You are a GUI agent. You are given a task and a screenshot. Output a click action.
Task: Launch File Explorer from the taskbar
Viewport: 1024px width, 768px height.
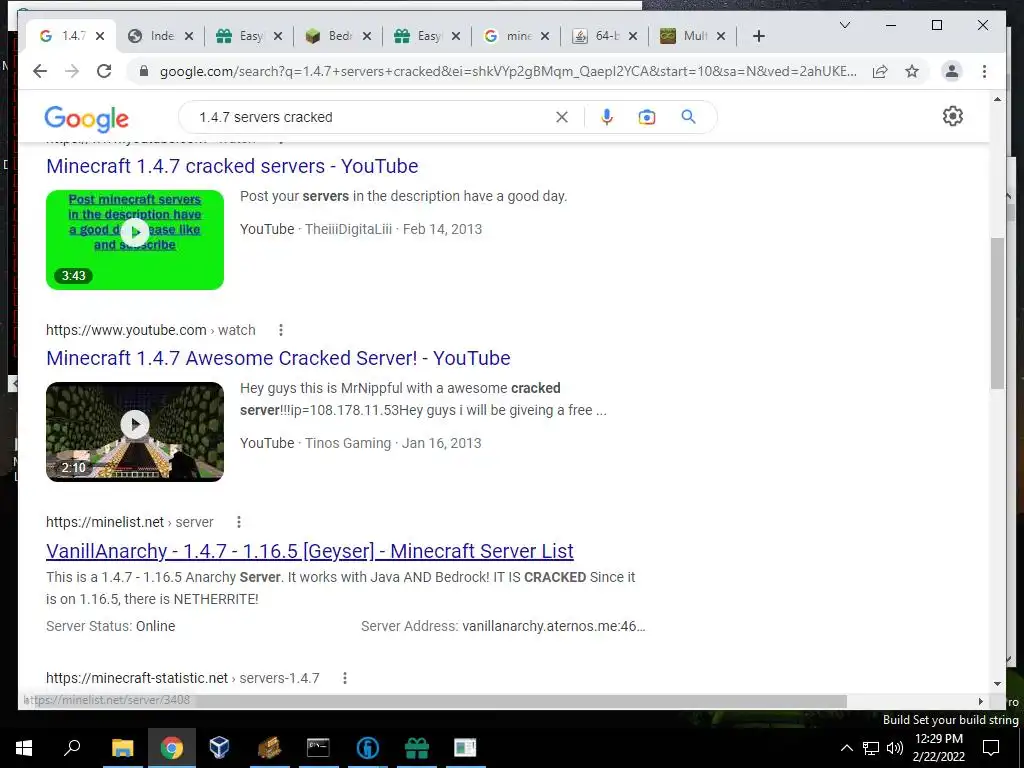click(122, 748)
